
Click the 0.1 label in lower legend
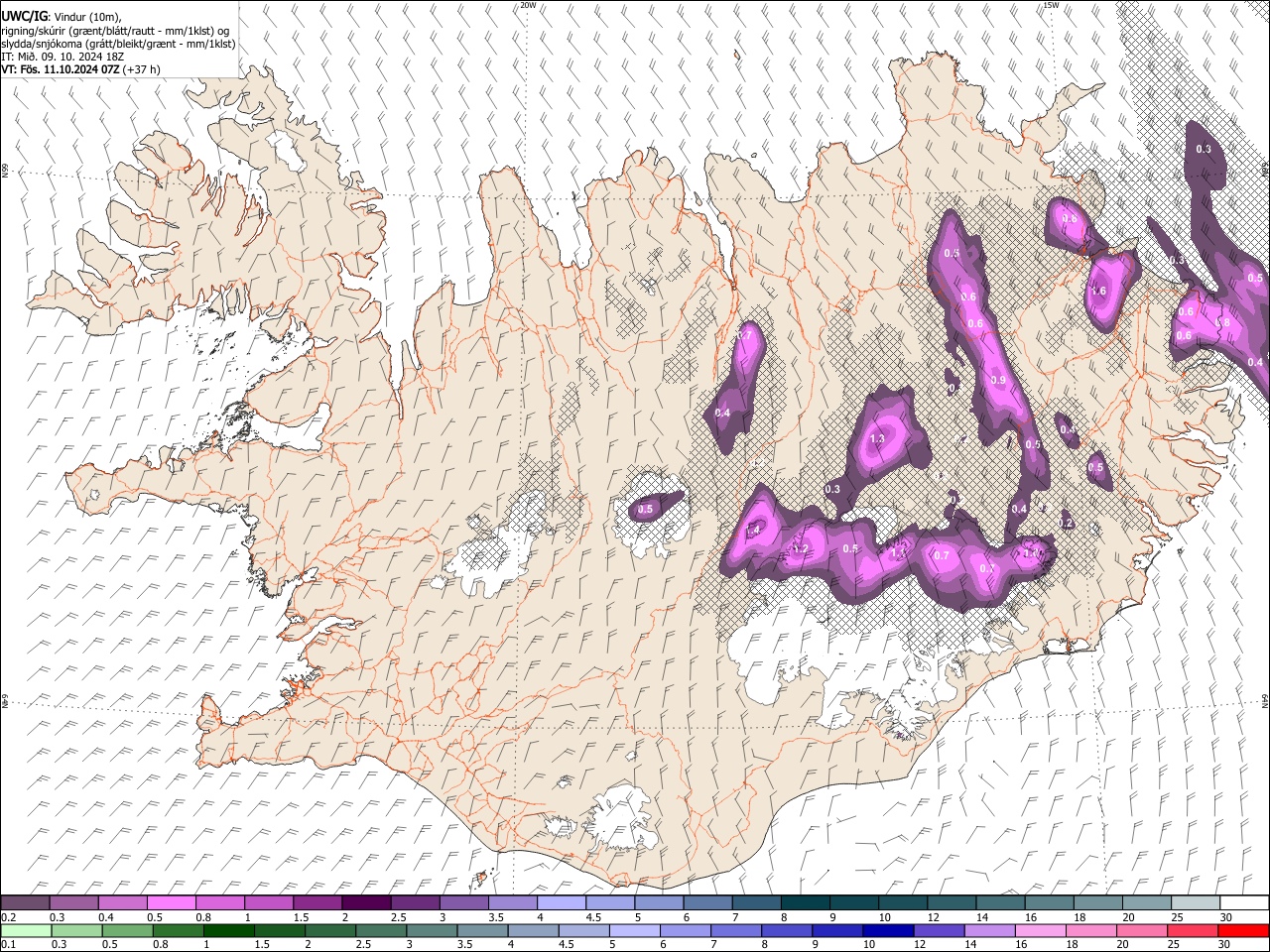8,944
